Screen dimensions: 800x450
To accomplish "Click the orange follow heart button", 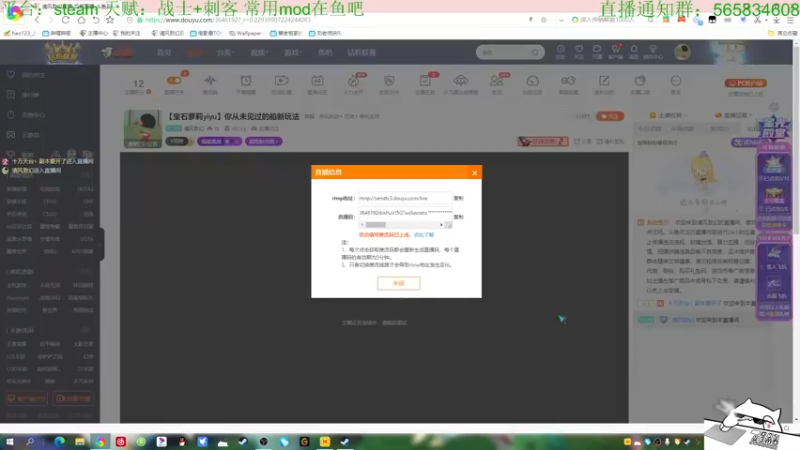I will (x=610, y=116).
